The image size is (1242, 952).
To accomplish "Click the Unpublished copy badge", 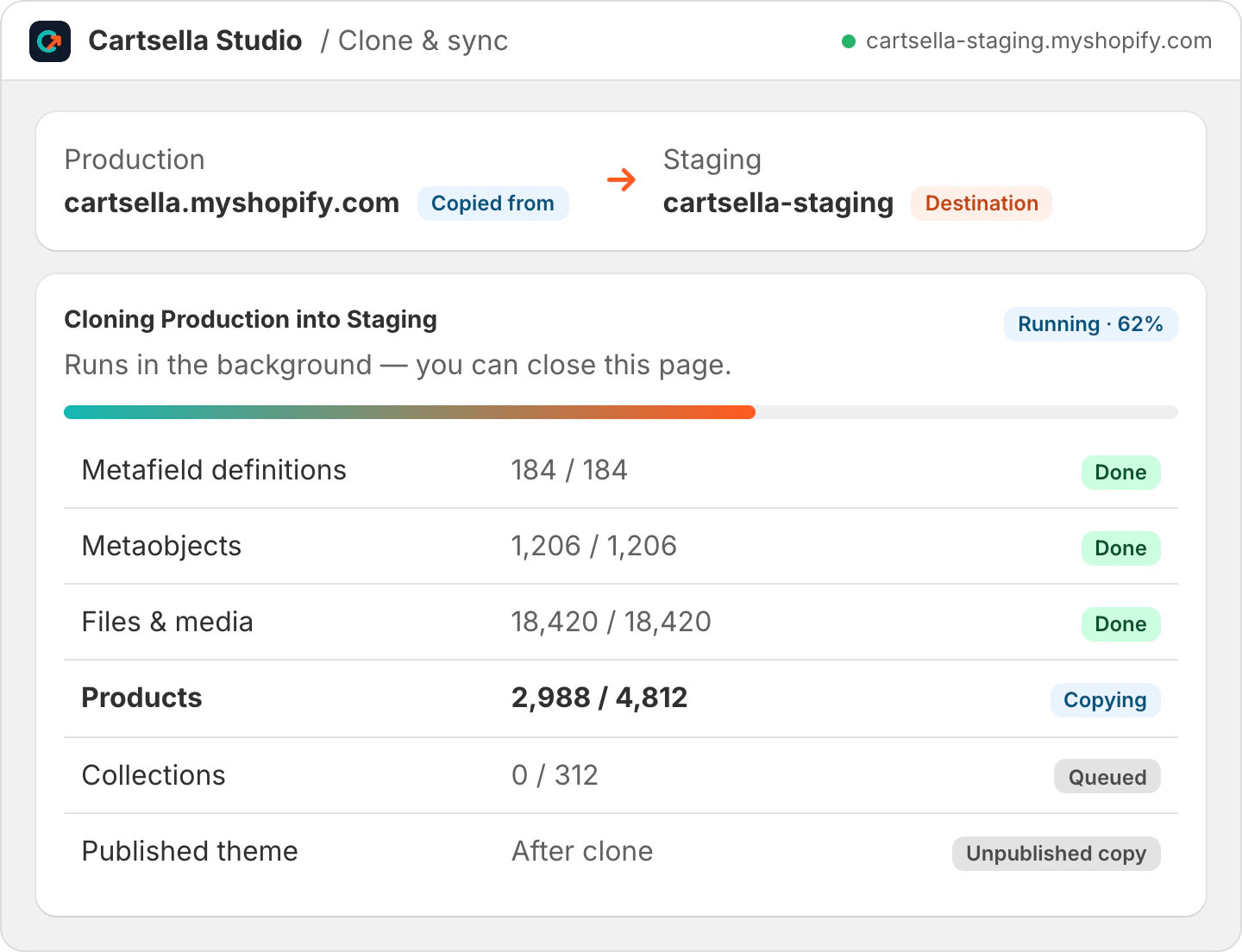I will pyautogui.click(x=1056, y=854).
